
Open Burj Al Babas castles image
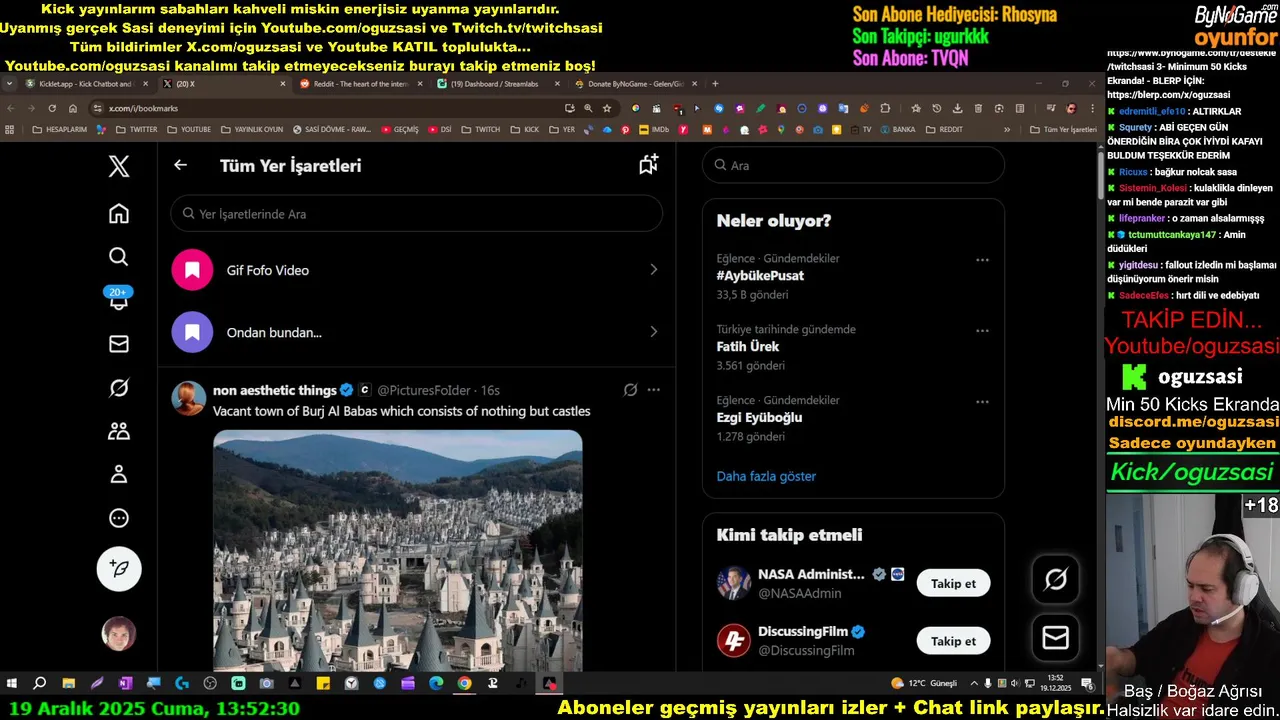(x=398, y=550)
